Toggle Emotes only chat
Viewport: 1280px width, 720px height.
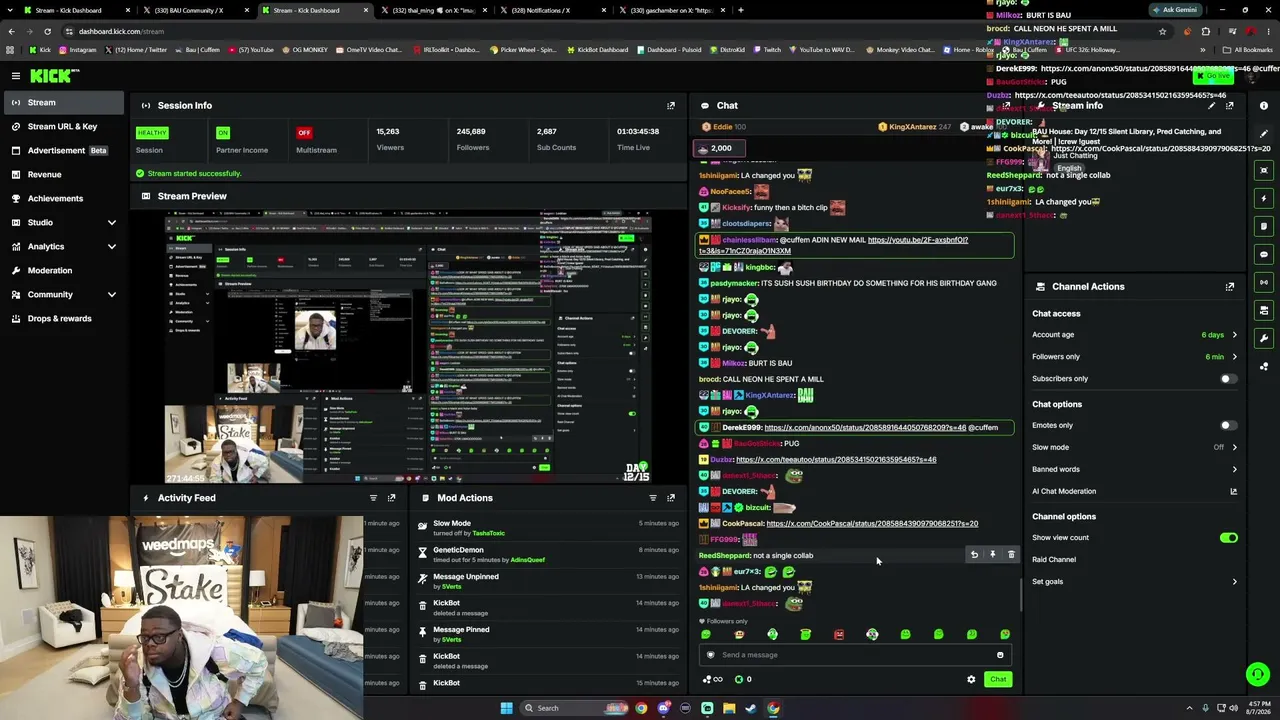coord(1228,426)
